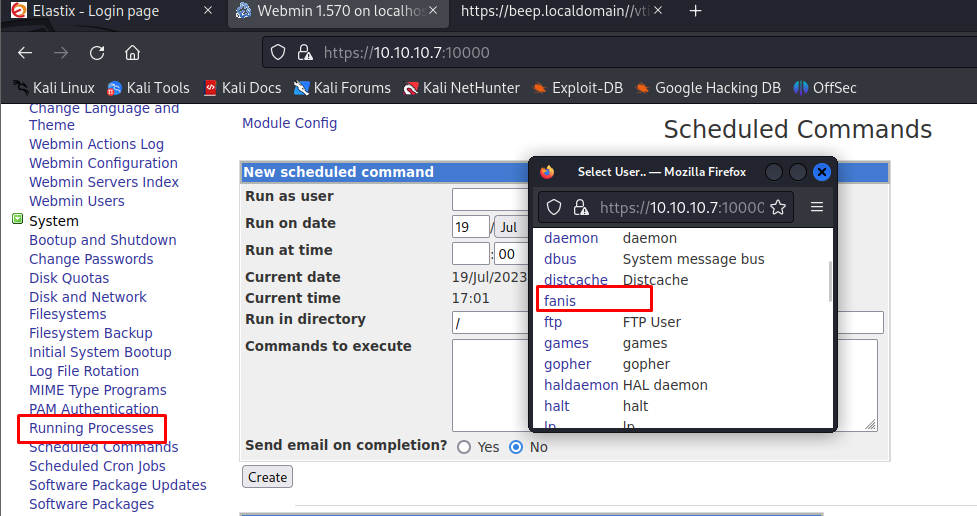Go back with the browser back arrow
977x516 pixels.
coord(25,53)
